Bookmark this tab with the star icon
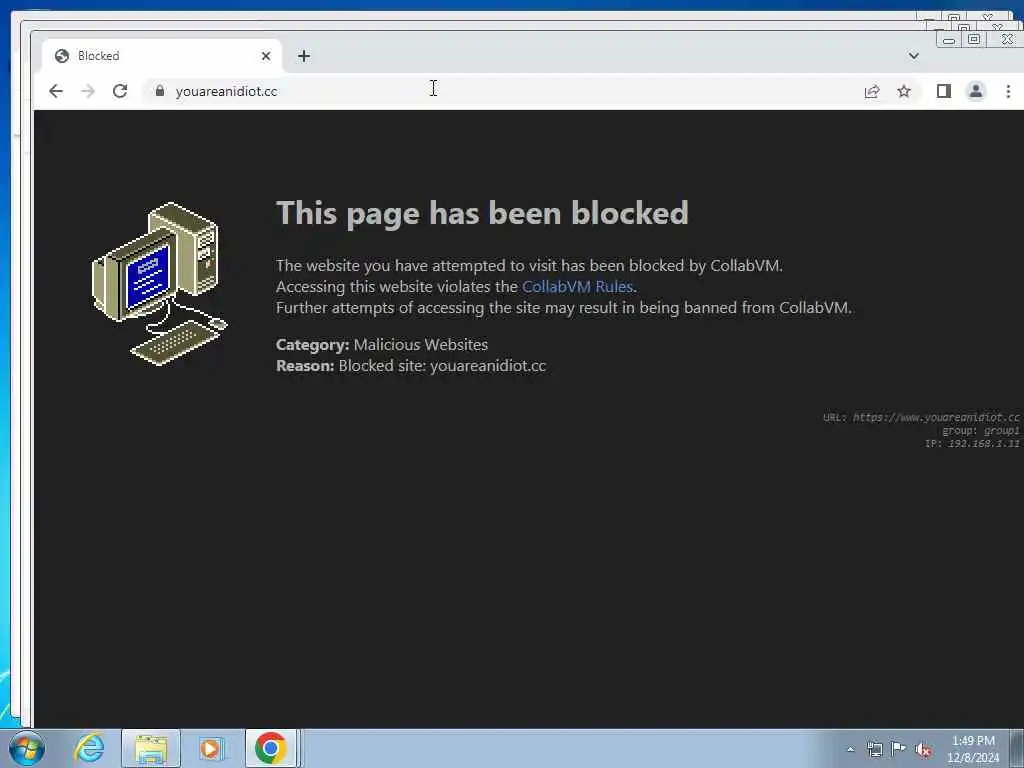 tap(904, 91)
